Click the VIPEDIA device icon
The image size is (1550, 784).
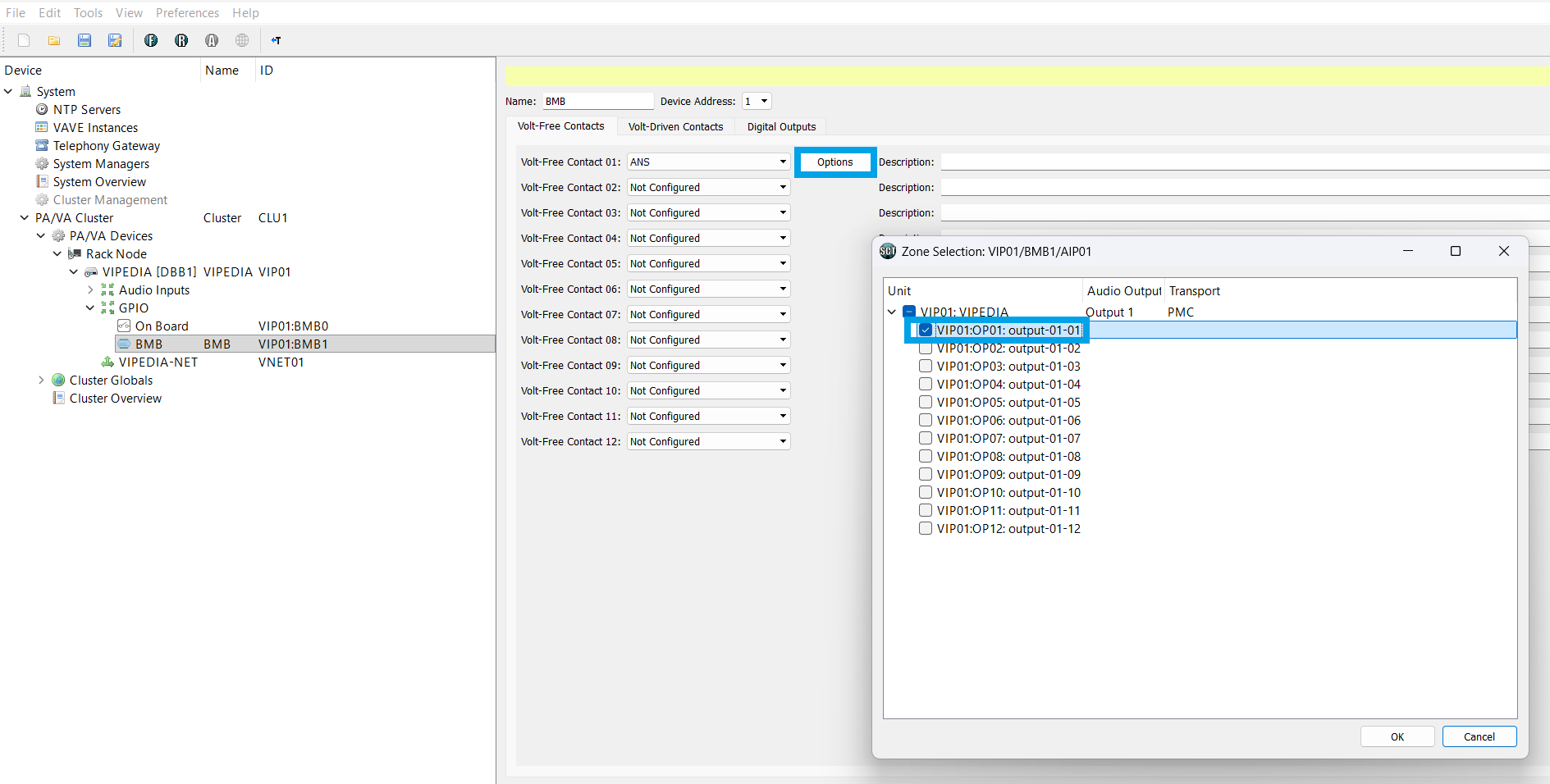tap(91, 271)
